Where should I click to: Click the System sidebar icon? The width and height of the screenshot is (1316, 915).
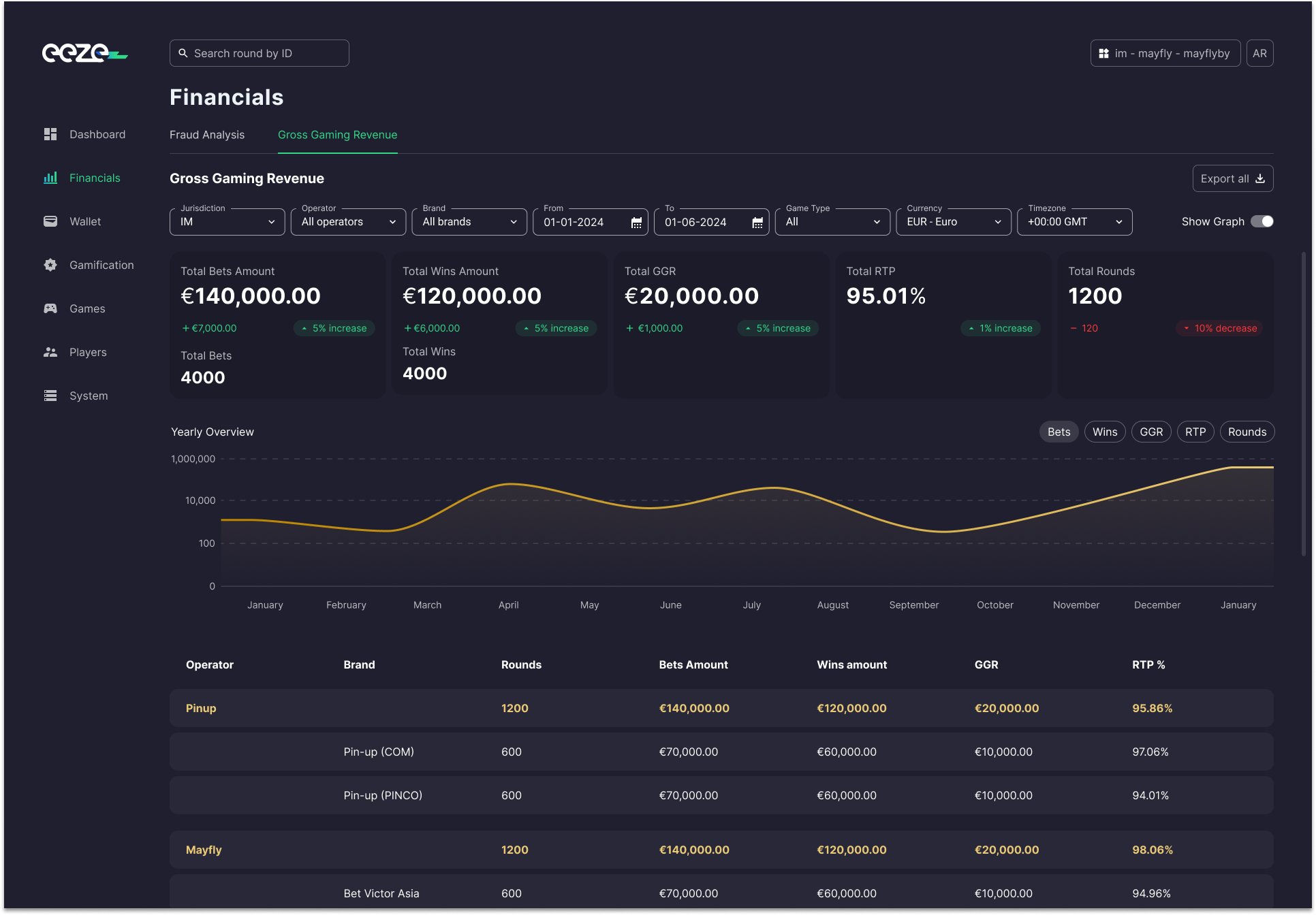50,395
